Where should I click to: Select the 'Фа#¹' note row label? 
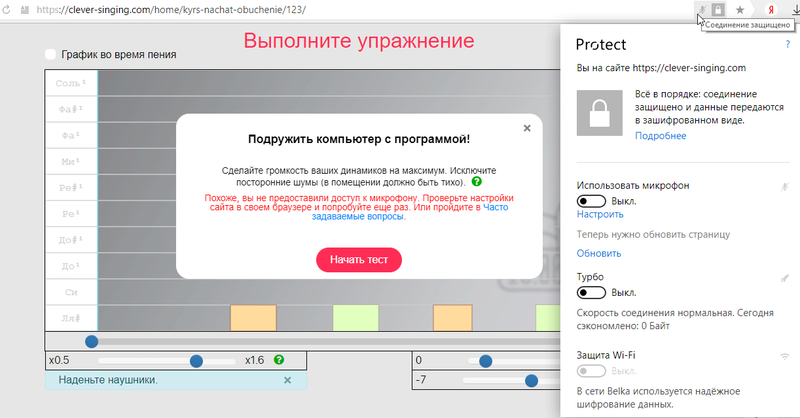point(71,109)
